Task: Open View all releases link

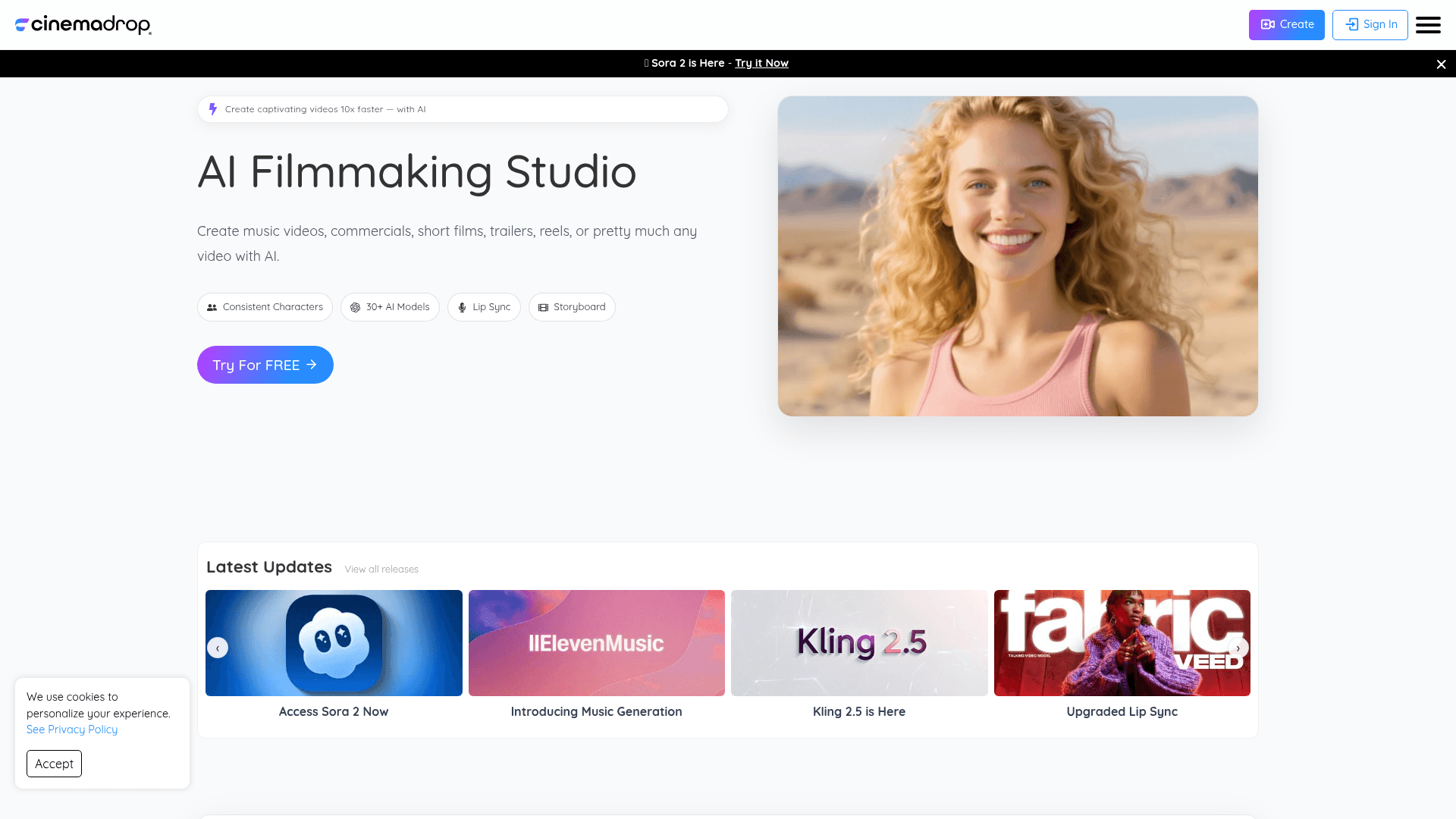Action: (x=381, y=570)
